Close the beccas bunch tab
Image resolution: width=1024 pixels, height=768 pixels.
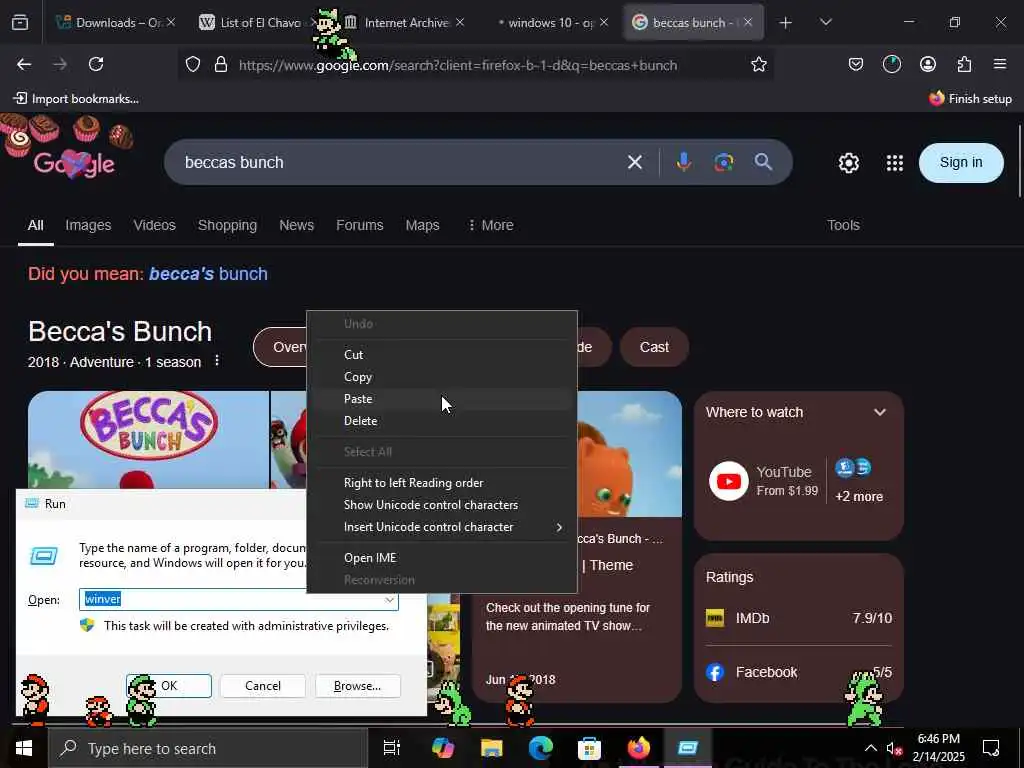pyautogui.click(x=748, y=23)
